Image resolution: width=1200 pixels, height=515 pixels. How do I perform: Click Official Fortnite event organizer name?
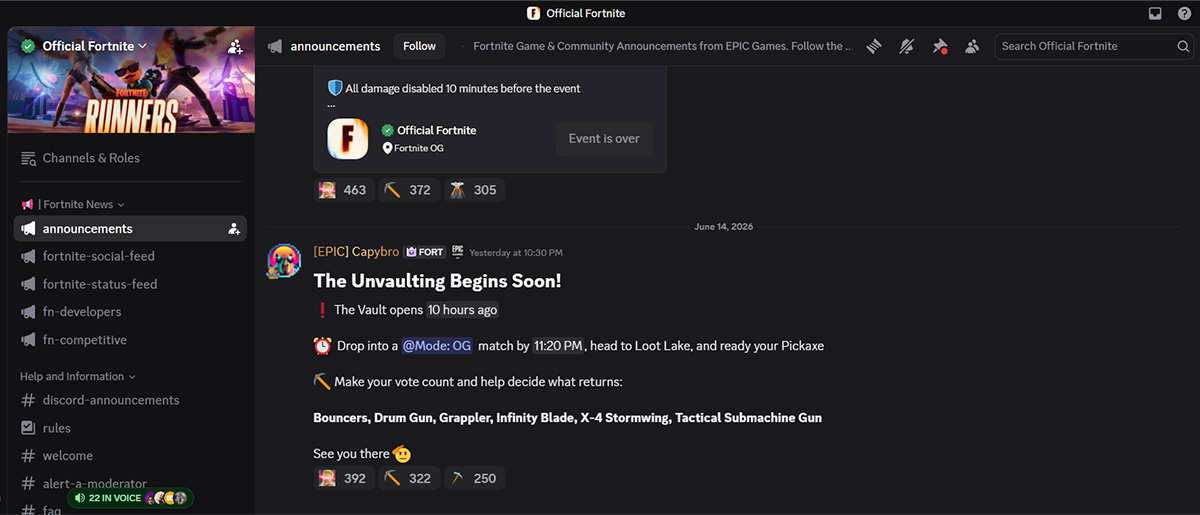(x=436, y=130)
